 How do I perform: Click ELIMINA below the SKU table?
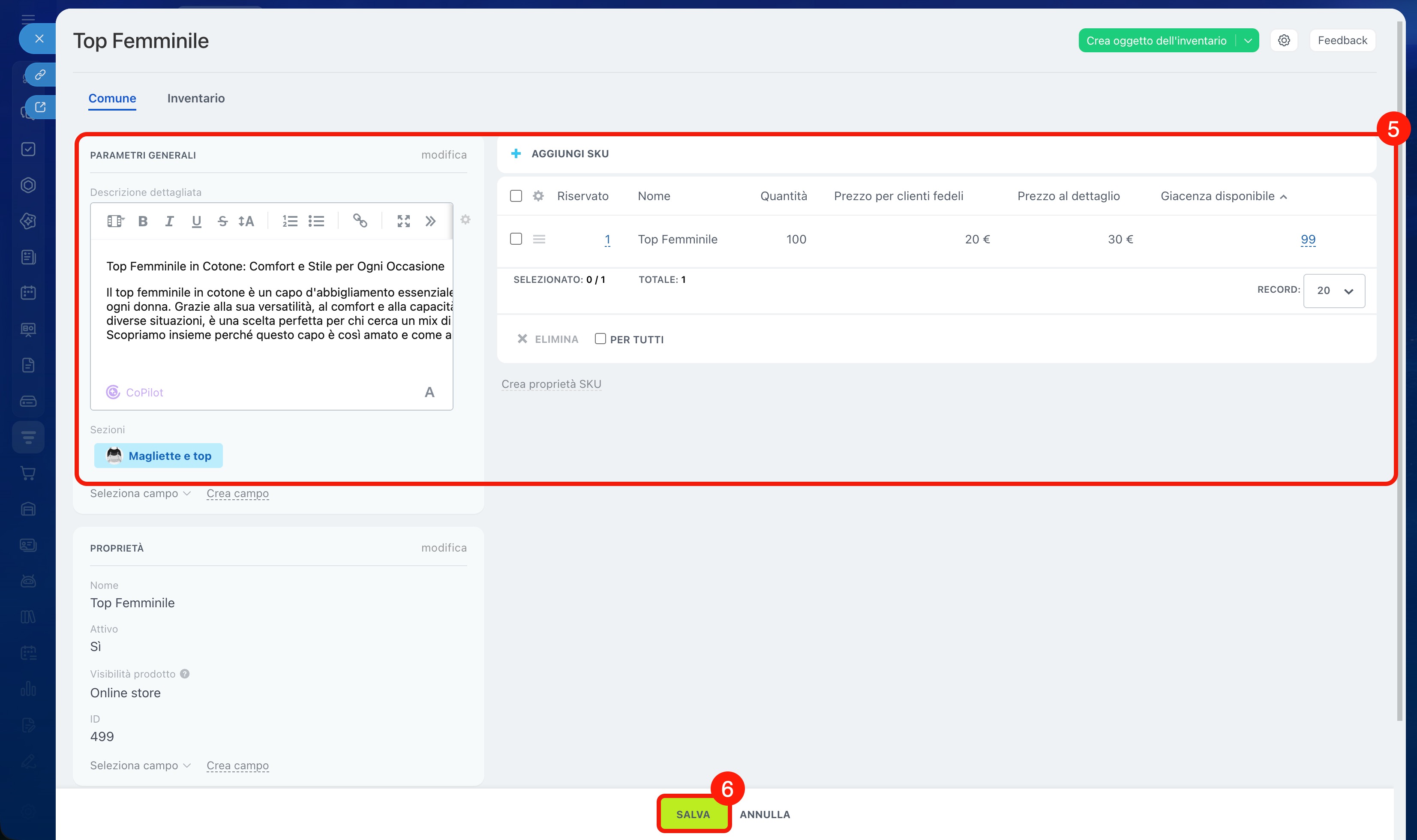pos(548,339)
